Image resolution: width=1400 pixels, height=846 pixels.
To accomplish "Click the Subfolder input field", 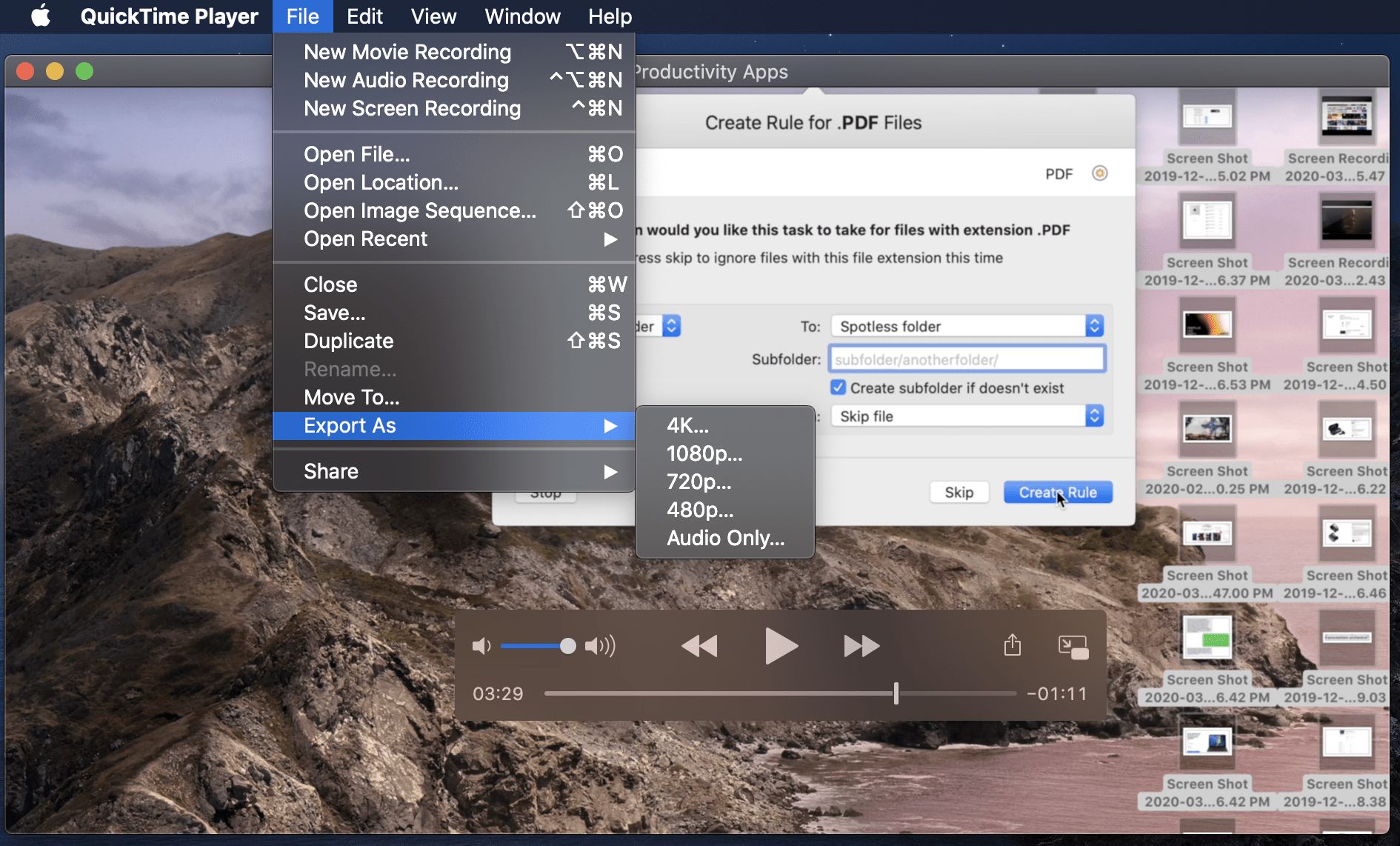I will coord(965,359).
